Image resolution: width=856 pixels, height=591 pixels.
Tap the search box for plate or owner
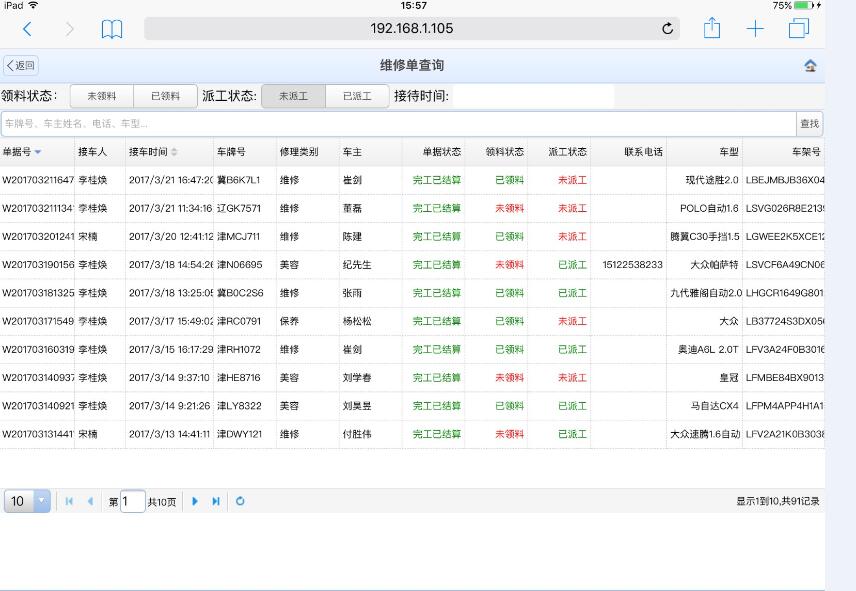point(398,124)
